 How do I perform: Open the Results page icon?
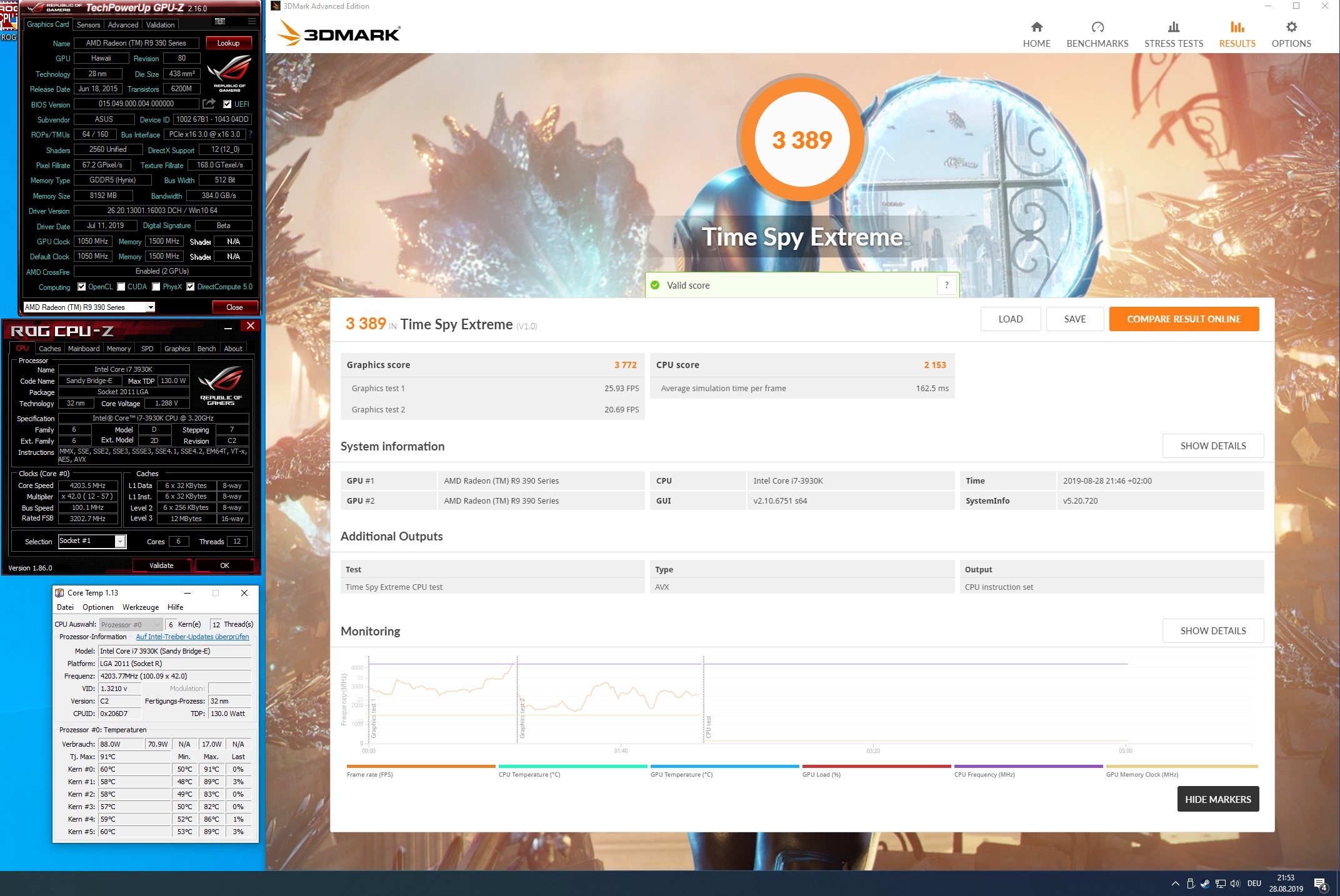coord(1237,27)
